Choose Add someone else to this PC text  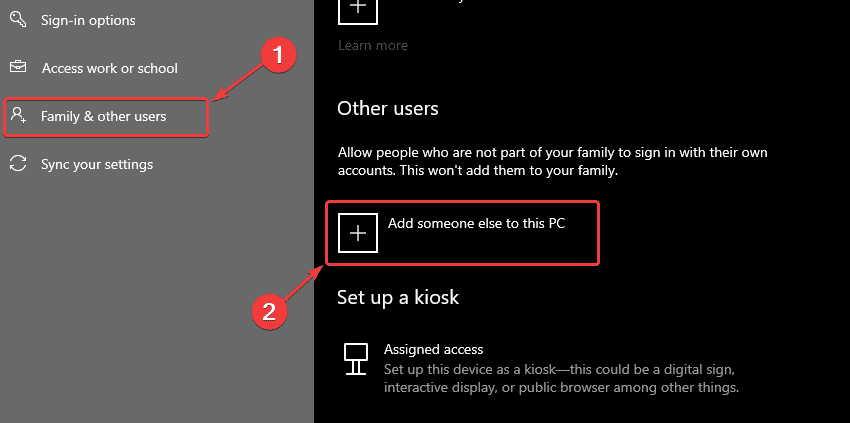476,223
